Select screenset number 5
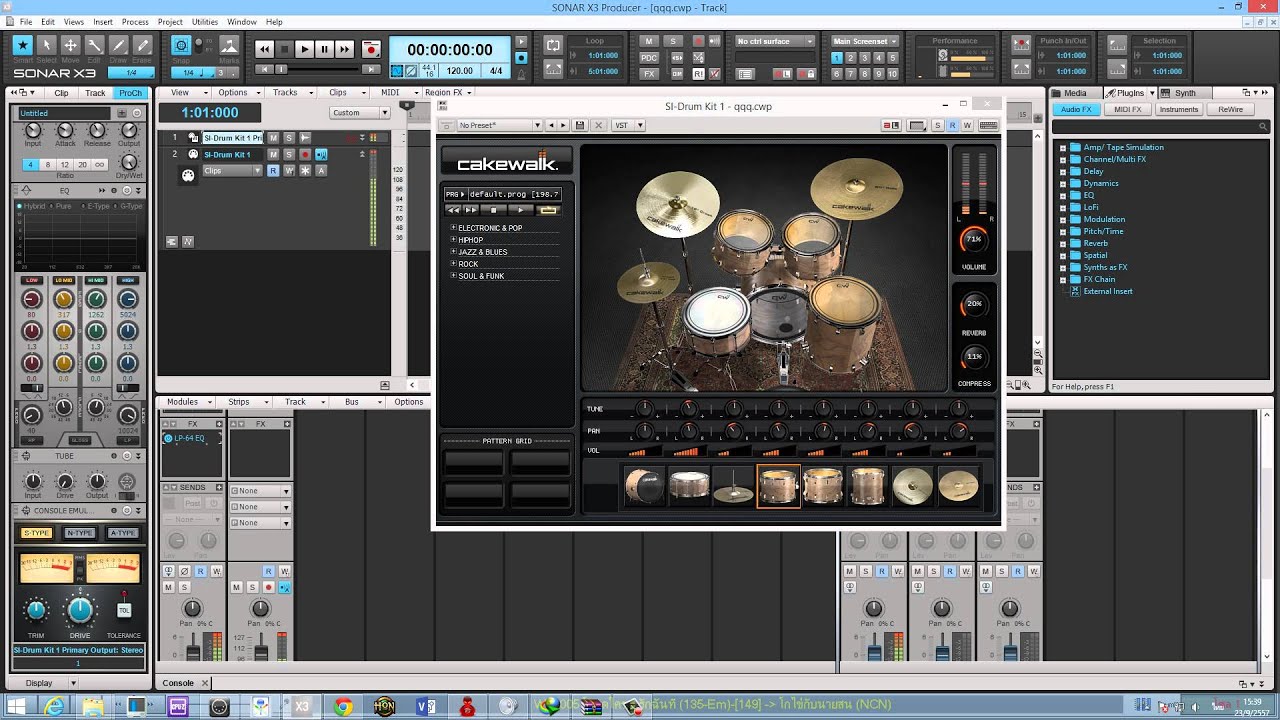1280x720 pixels. coord(892,58)
